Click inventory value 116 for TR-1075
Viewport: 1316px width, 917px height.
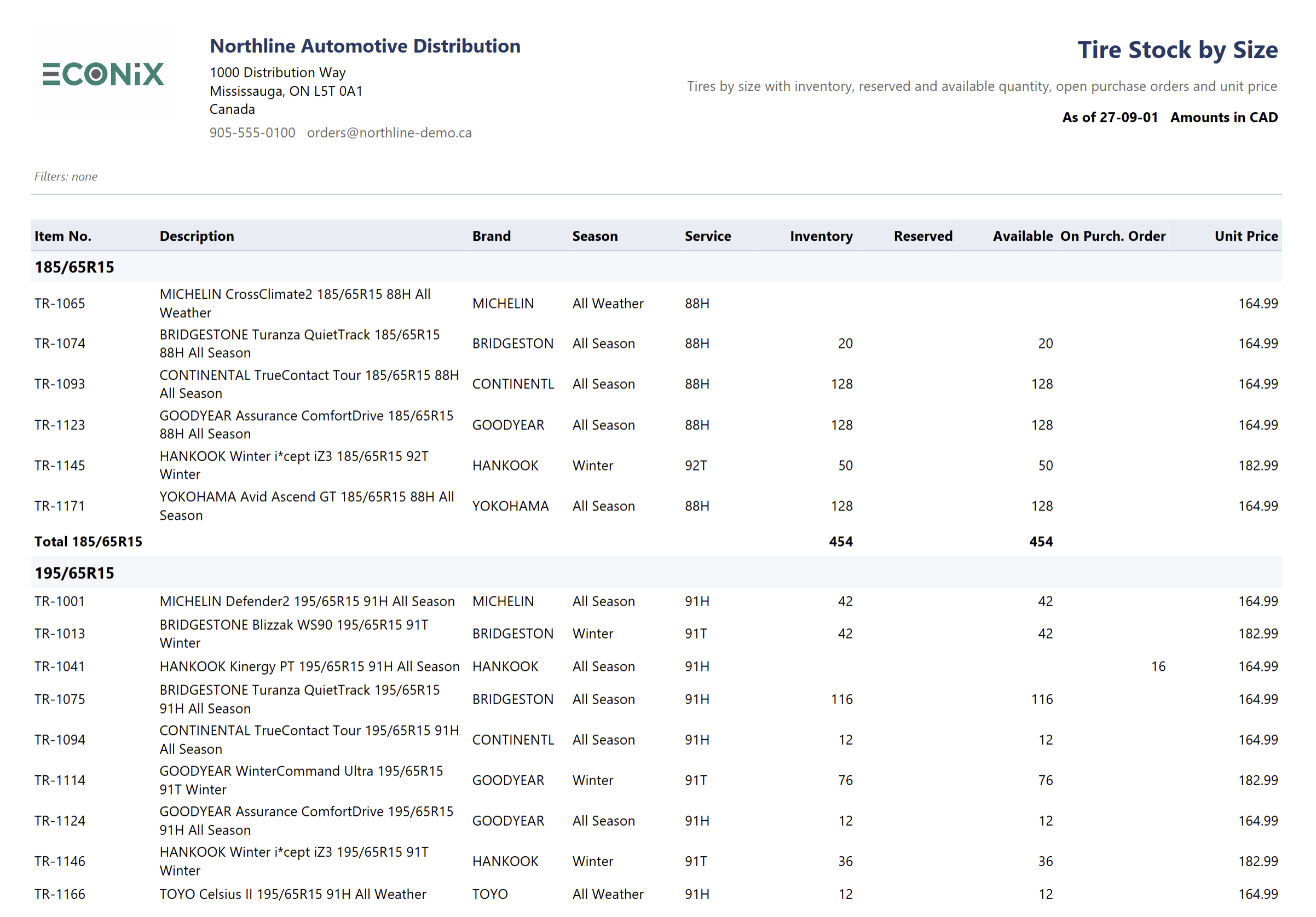(x=841, y=699)
